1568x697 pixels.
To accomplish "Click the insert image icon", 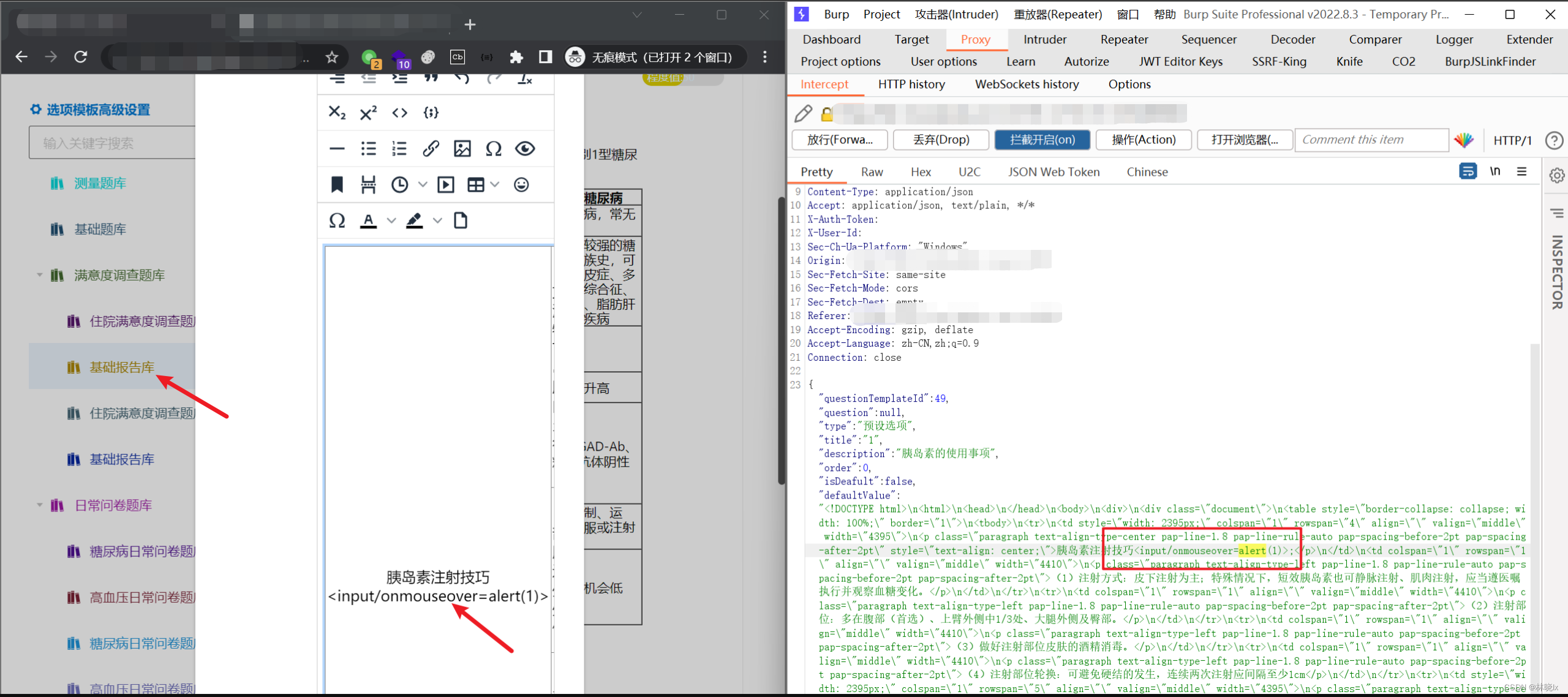I will click(462, 148).
